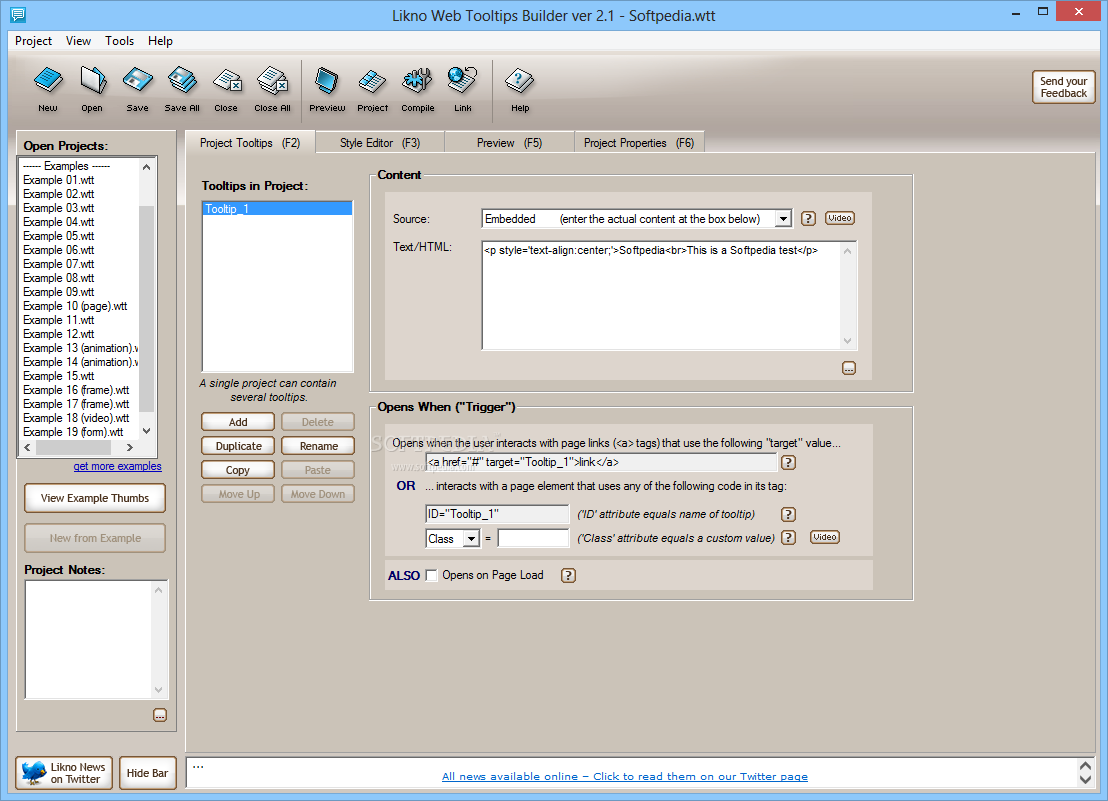The height and width of the screenshot is (801, 1108).
Task: Open Likno News on Twitter
Action: (64, 773)
